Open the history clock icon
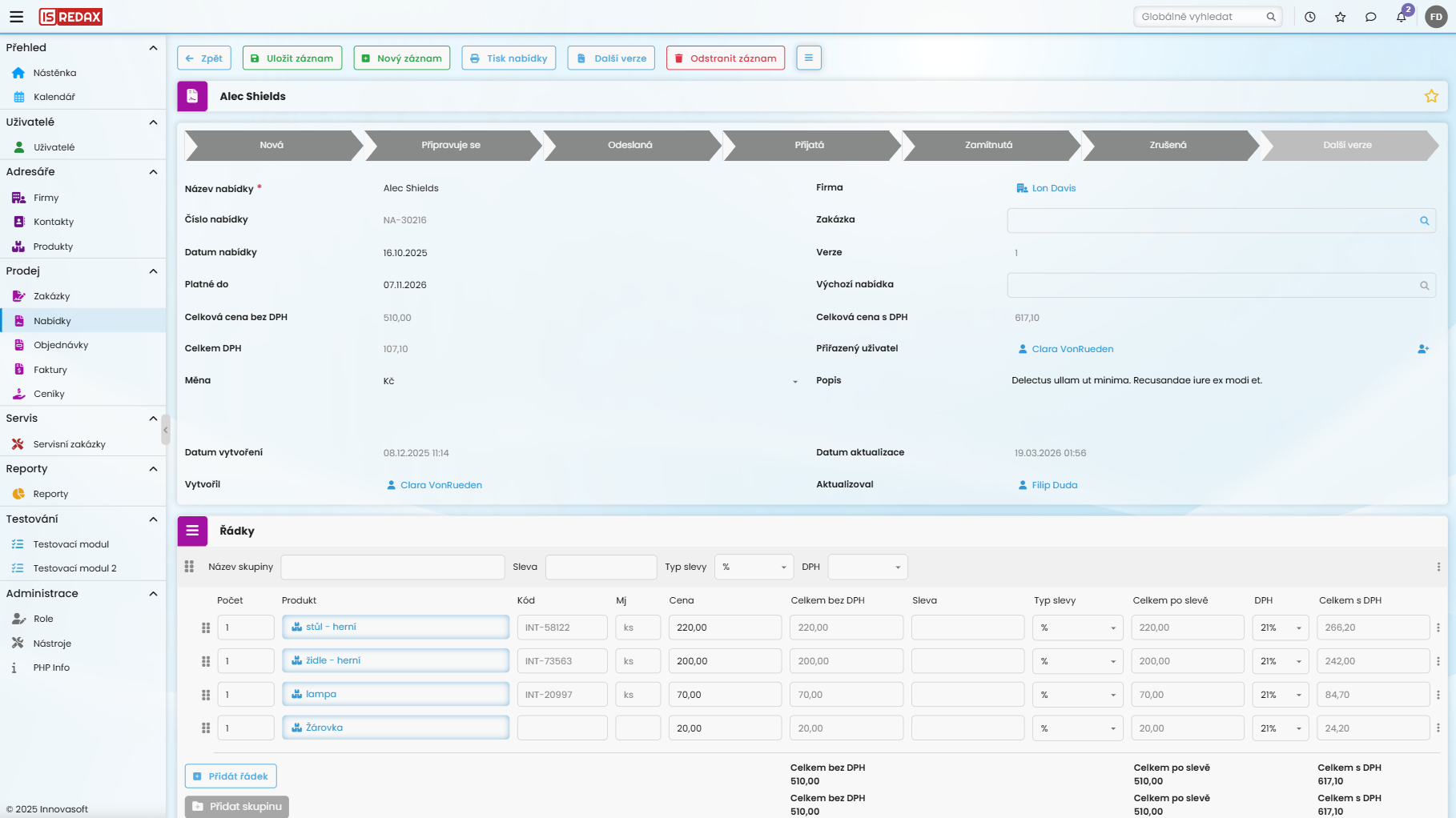Screen dimensions: 1456x818 (1310, 17)
